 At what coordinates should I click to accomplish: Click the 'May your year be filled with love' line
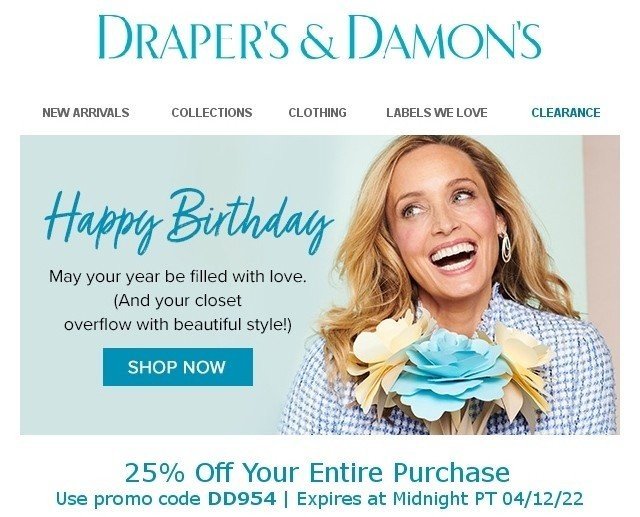[178, 277]
